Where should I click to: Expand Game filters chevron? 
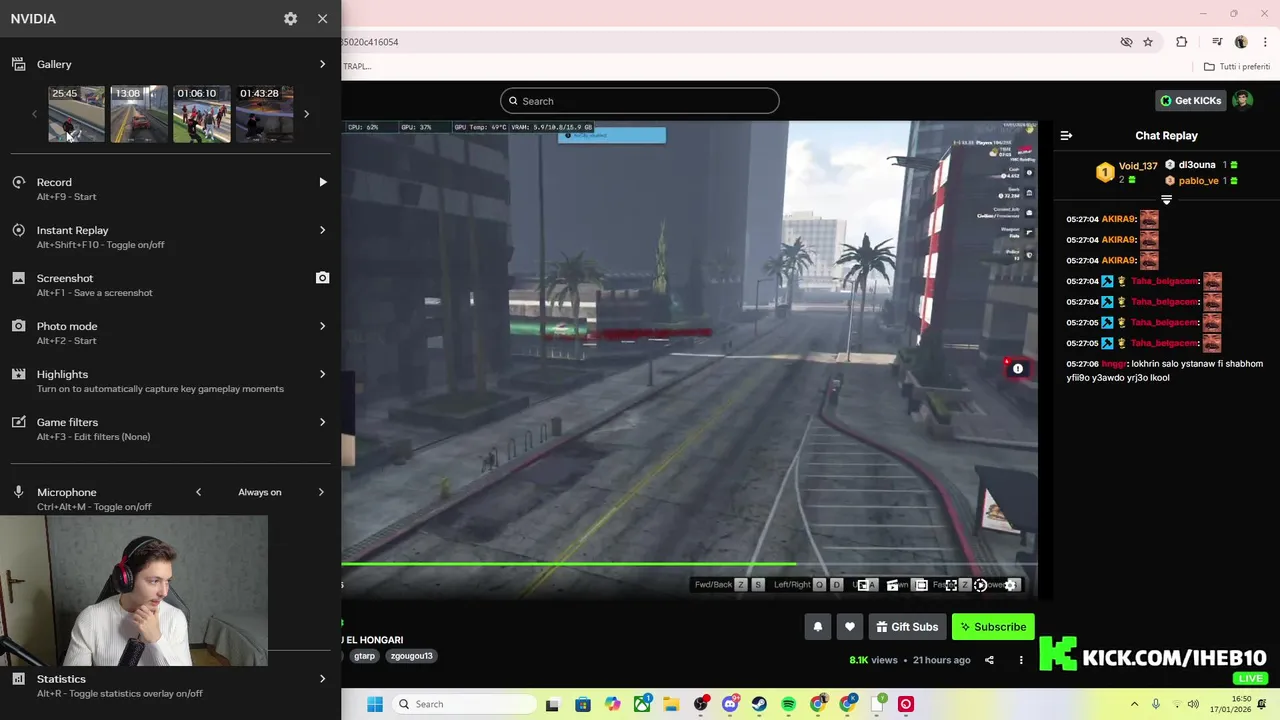pos(322,422)
